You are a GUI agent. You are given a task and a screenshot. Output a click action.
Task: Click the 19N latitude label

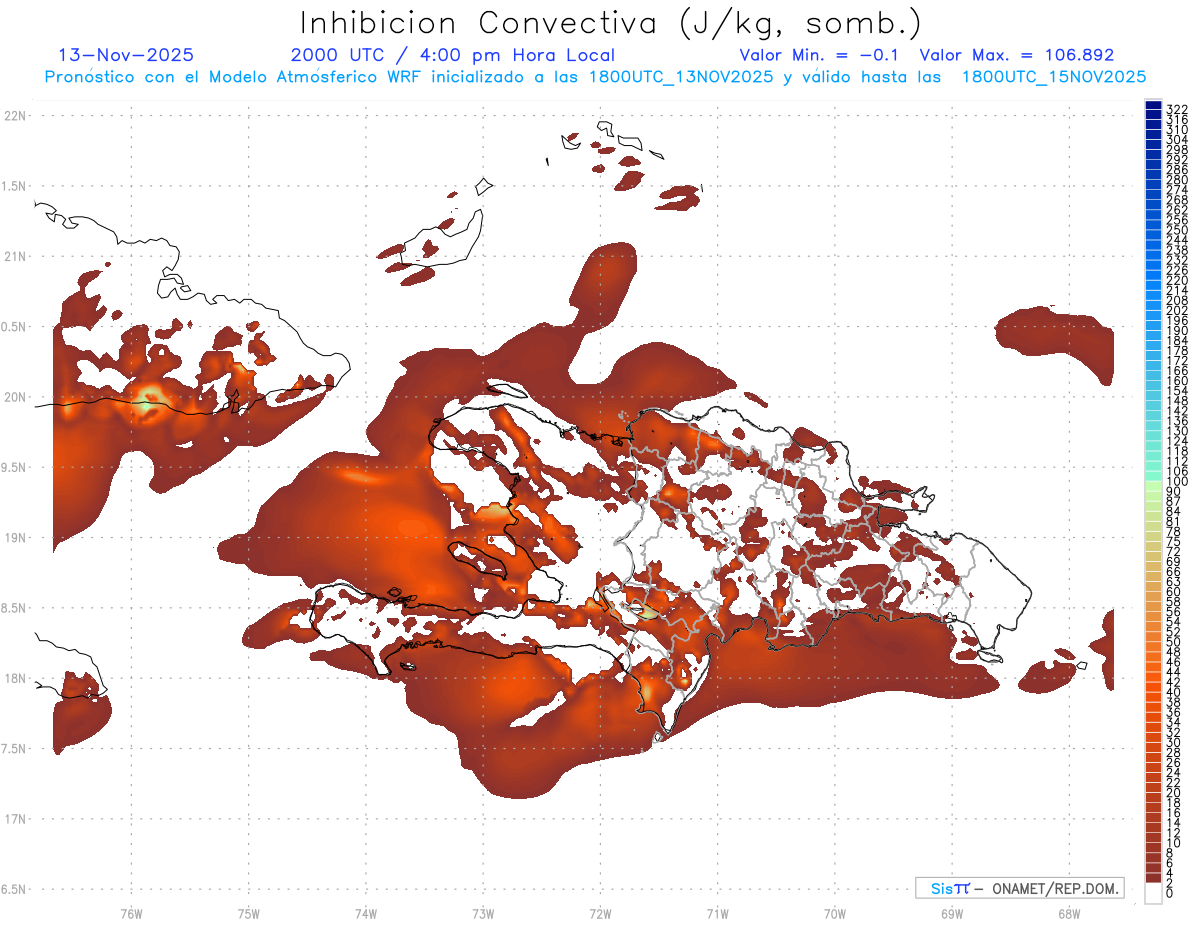[15, 538]
